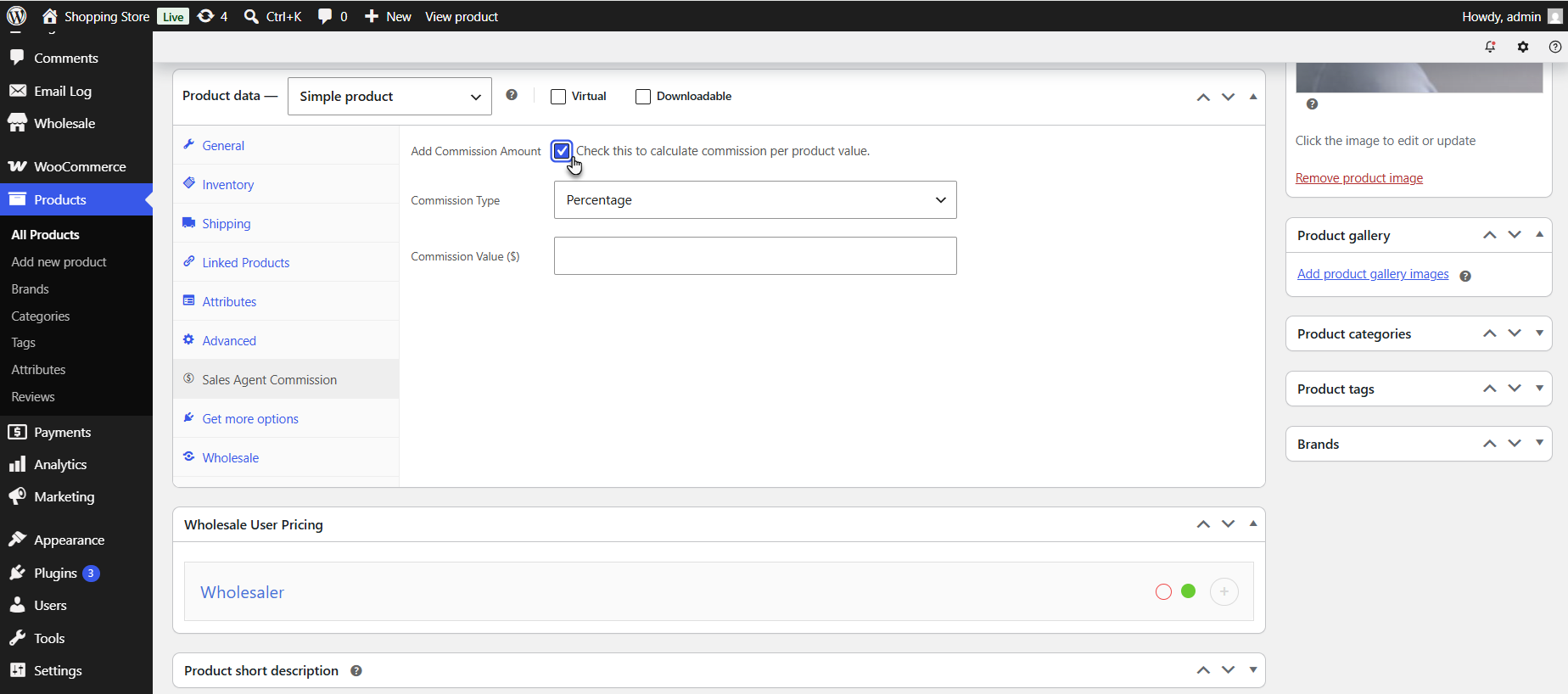Expand the Product categories panel
This screenshot has height=694, width=1568.
click(1539, 333)
